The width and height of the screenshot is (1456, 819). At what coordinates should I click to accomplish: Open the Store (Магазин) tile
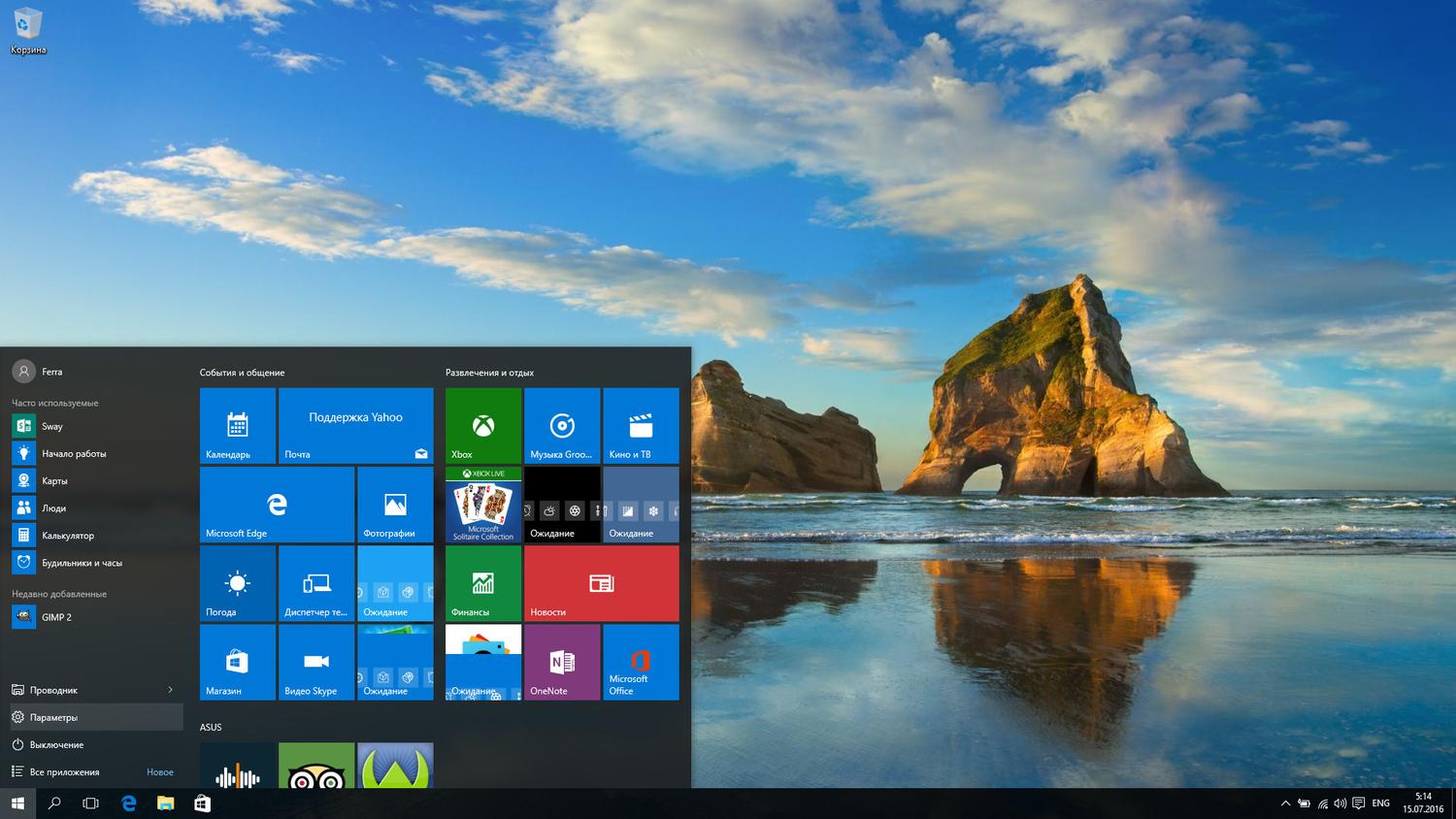237,662
